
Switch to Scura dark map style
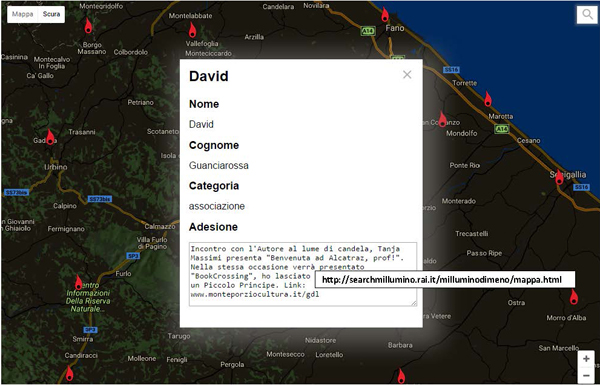pyautogui.click(x=51, y=14)
